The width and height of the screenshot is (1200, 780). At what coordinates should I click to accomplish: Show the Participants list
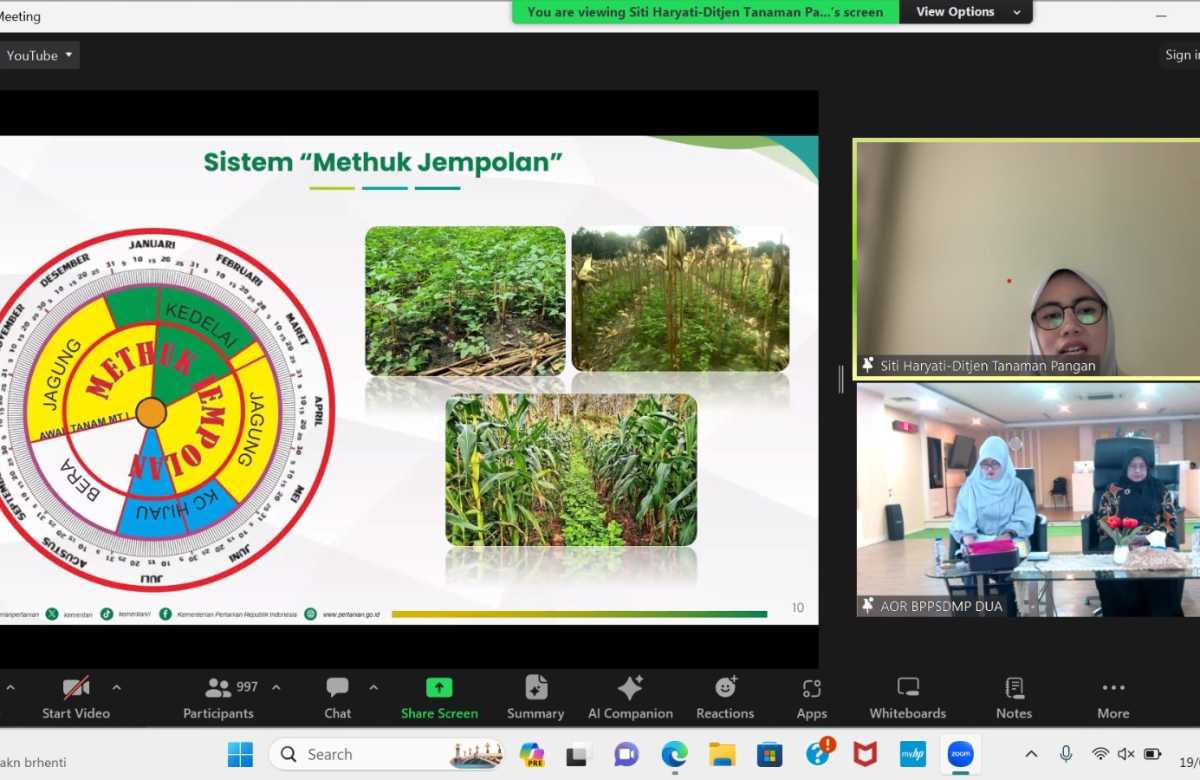219,697
